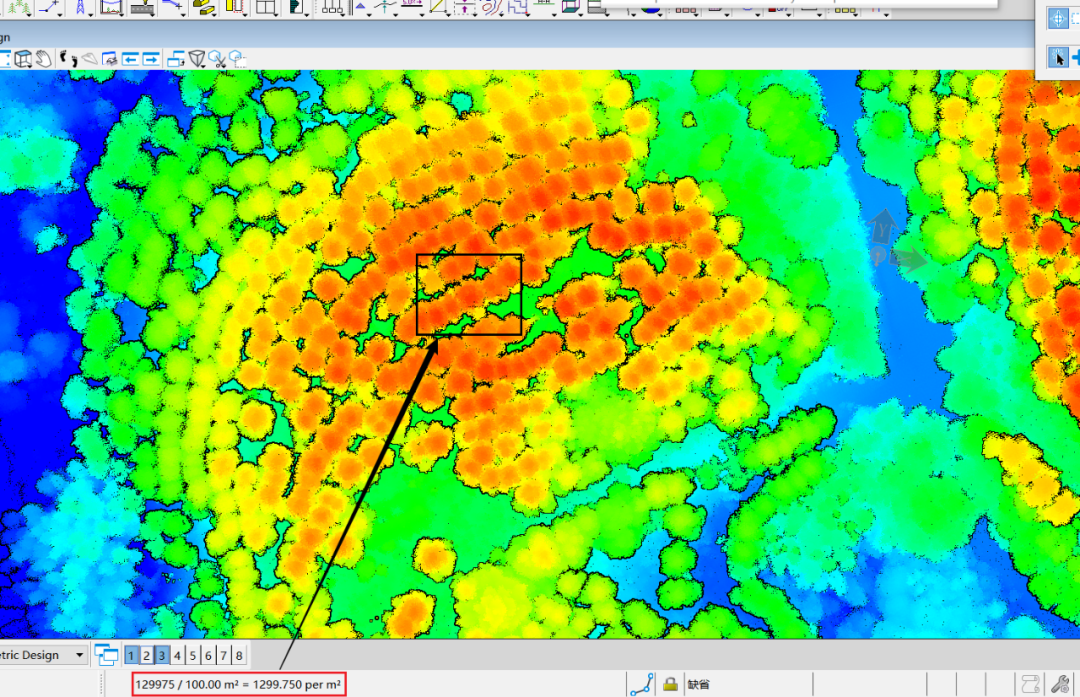The image size is (1080, 697).
Task: Click the green arrow of view axis triad
Action: (x=909, y=260)
